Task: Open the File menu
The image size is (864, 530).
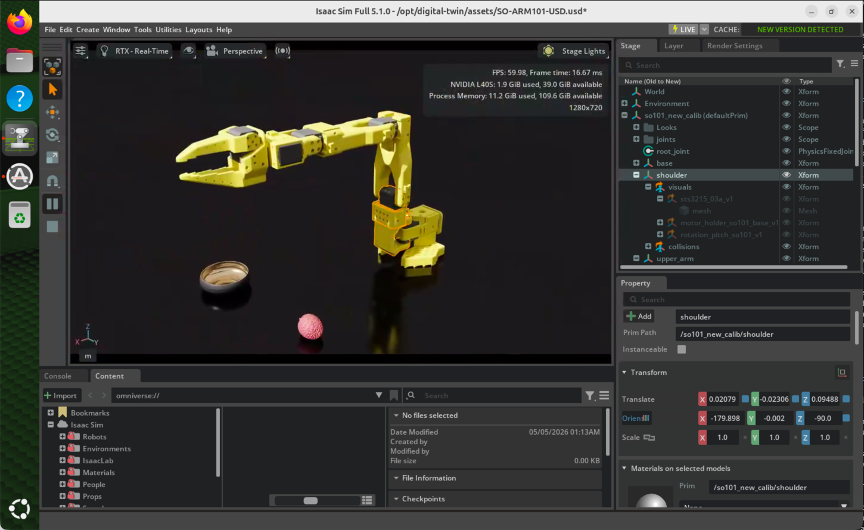Action: pos(50,30)
